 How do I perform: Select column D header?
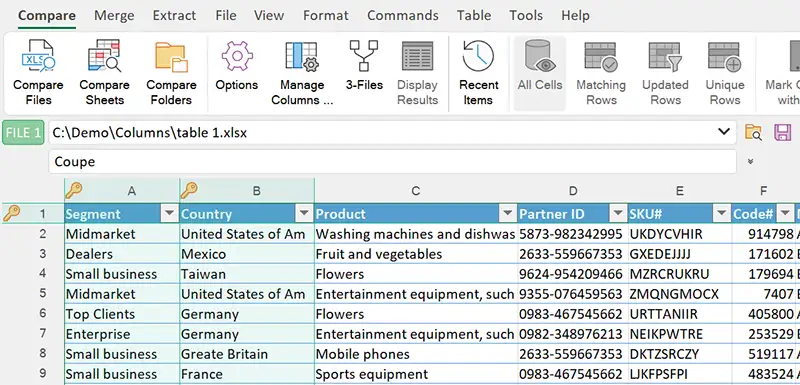573,191
